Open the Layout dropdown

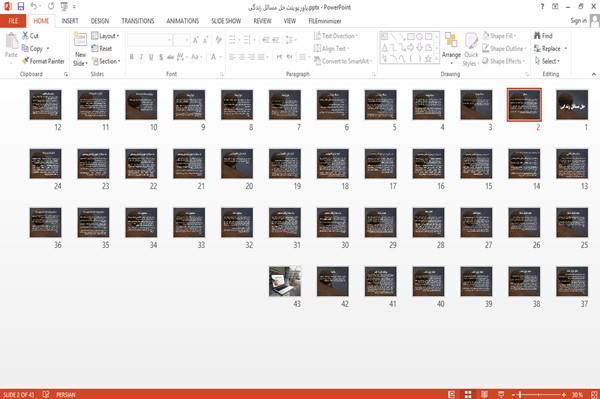(x=105, y=36)
